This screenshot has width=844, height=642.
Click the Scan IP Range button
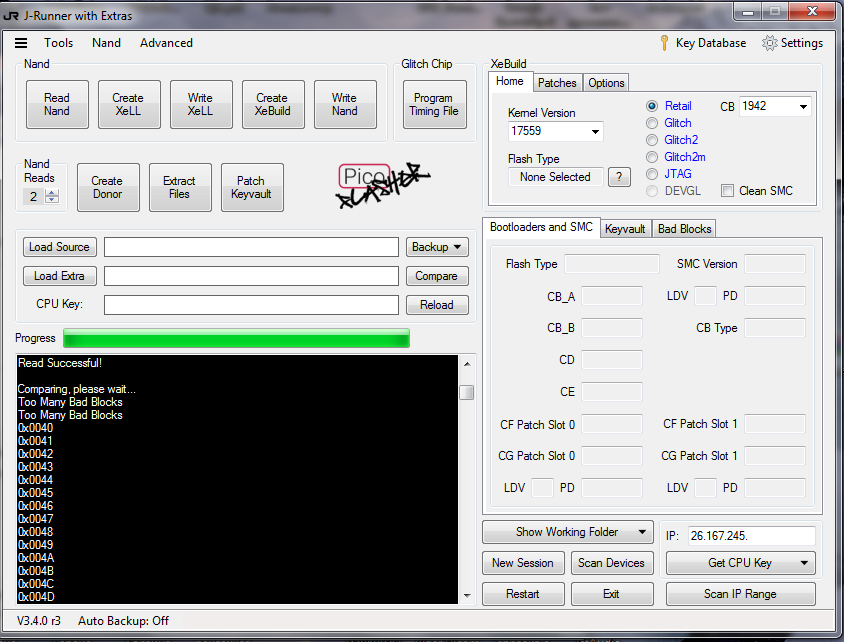point(740,594)
